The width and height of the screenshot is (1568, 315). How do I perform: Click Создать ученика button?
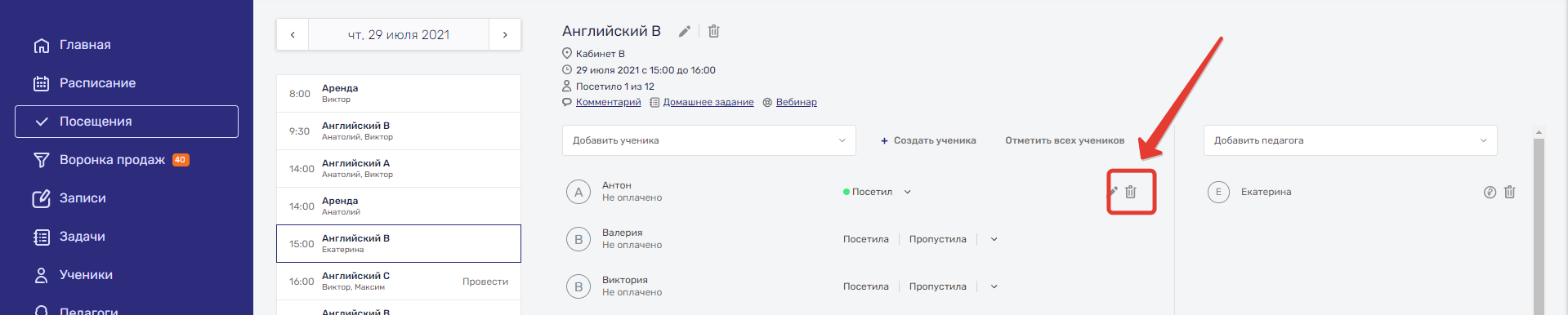tap(928, 140)
